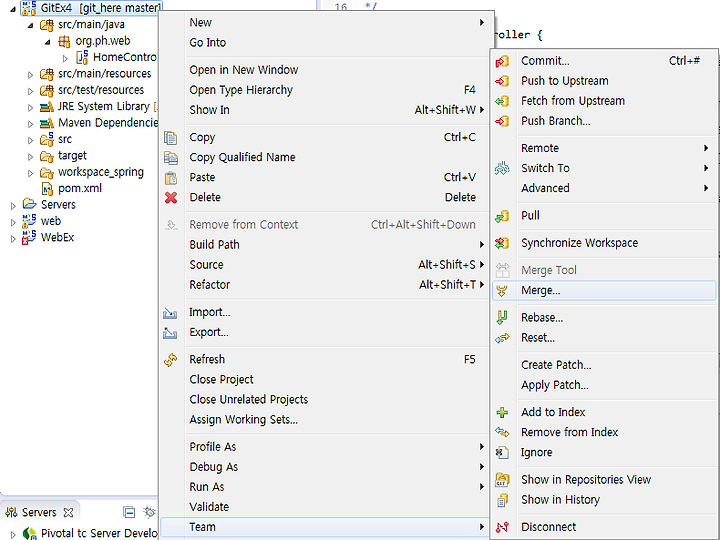Screen dimensions: 720x540
Task: Select Go Into from context menu
Action: click(324, 43)
